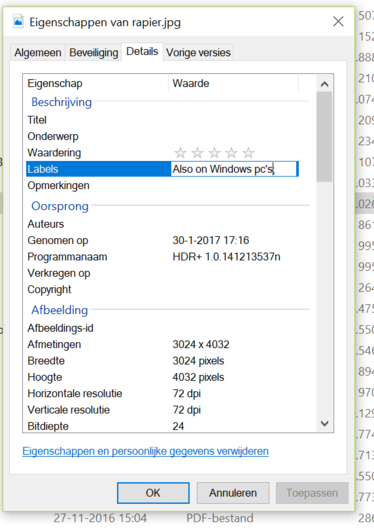Set rating to five stars
This screenshot has width=374, height=530.
248,153
